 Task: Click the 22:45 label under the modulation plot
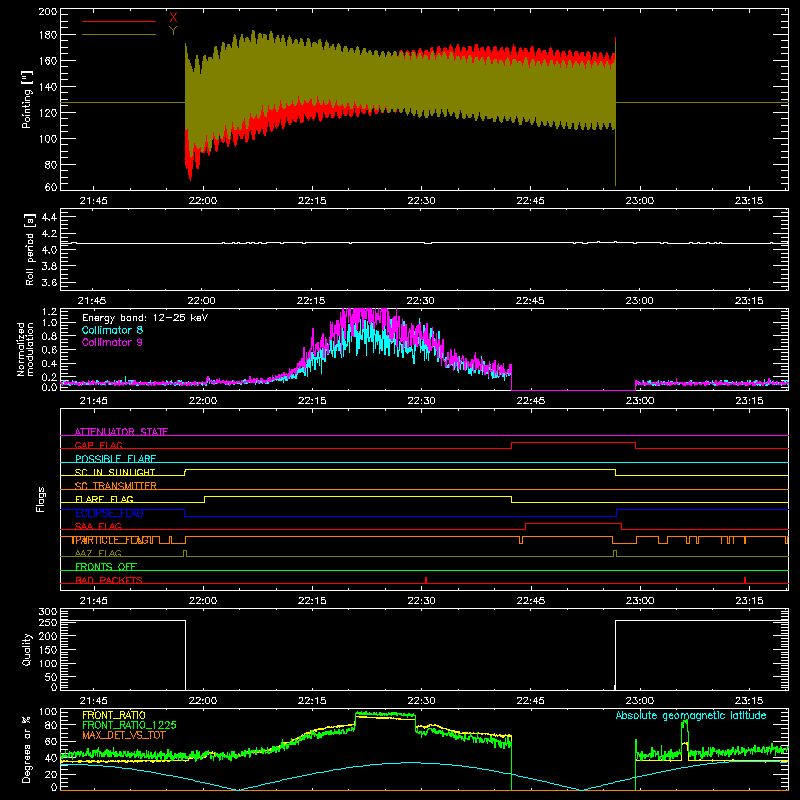pyautogui.click(x=531, y=401)
